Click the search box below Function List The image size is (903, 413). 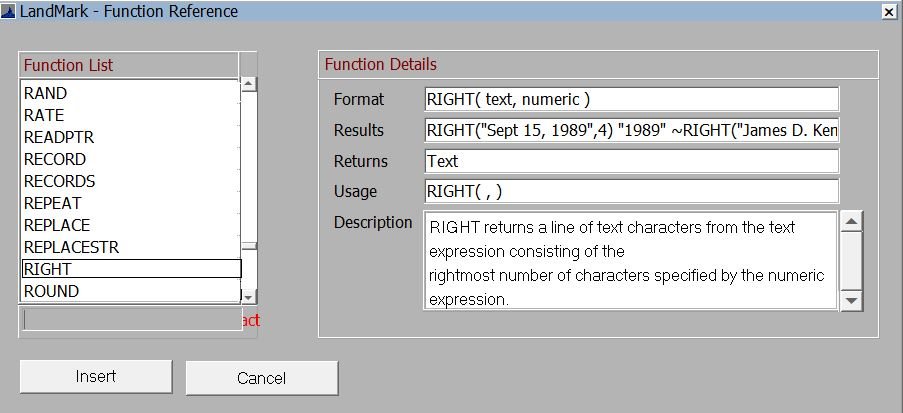[x=130, y=320]
